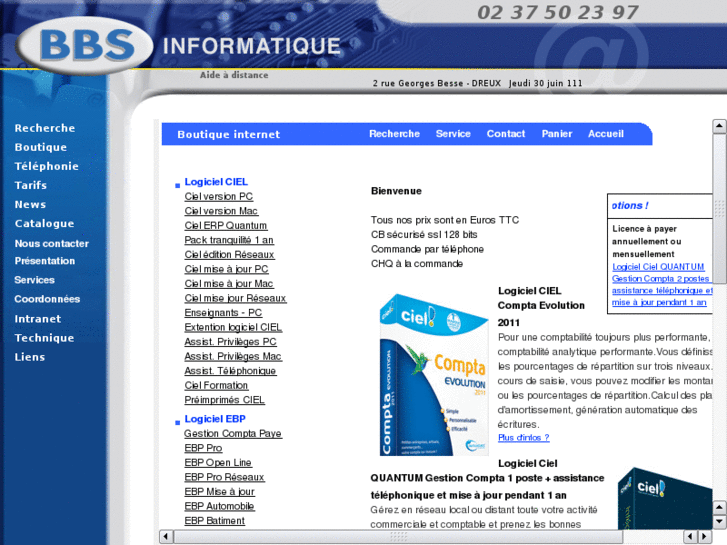
Task: Click the vertical scrollbar thumb
Action: tap(719, 208)
